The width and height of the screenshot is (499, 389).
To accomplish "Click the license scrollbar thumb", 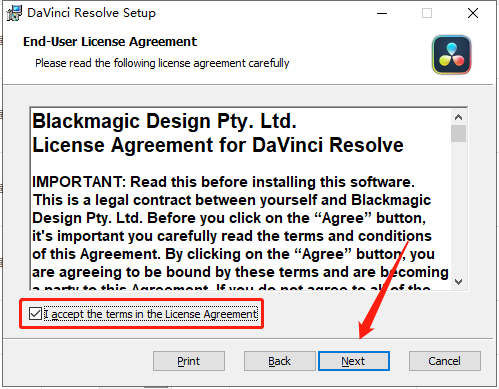I will [459, 134].
